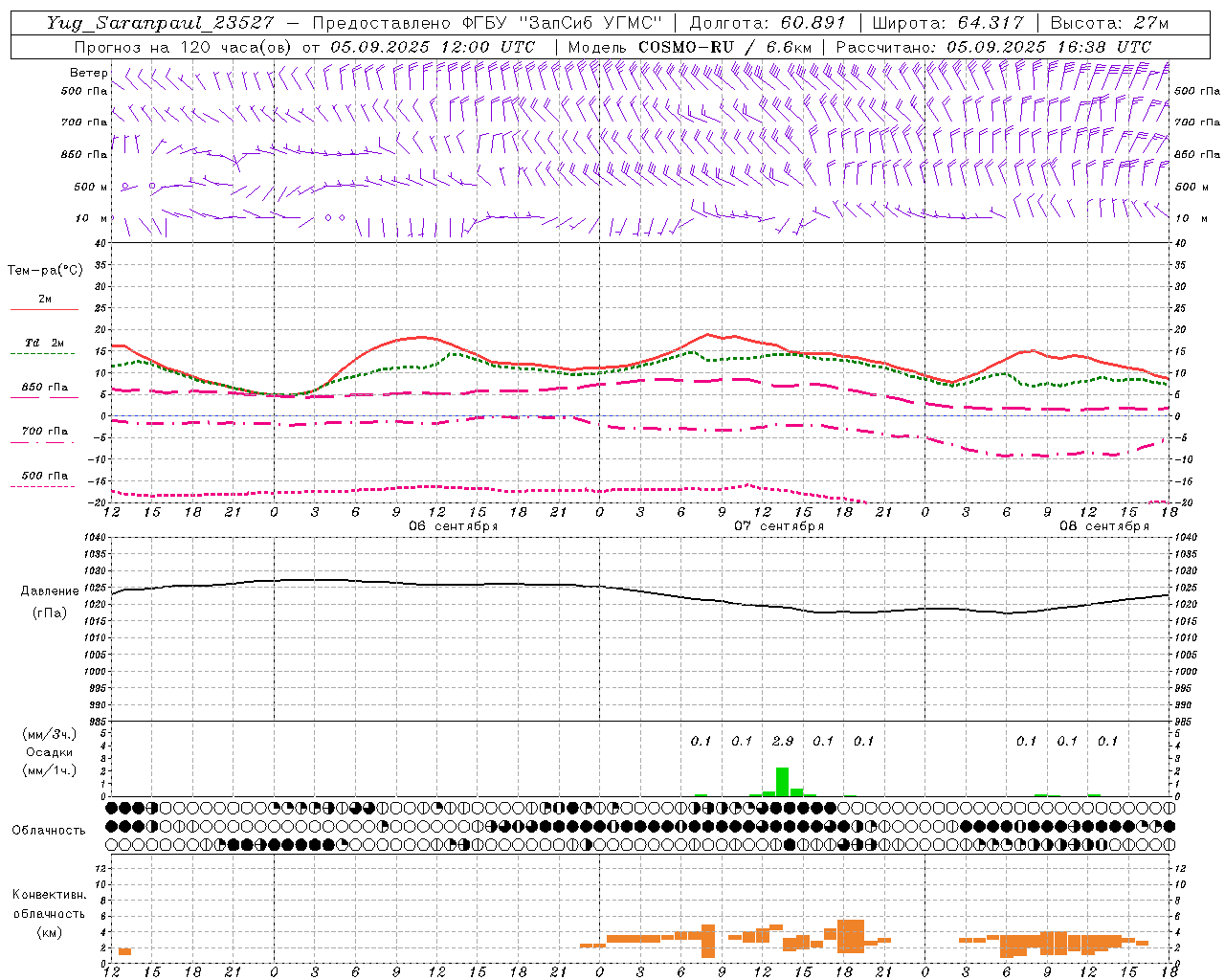Click the Широта: 64.317 value

[947, 23]
